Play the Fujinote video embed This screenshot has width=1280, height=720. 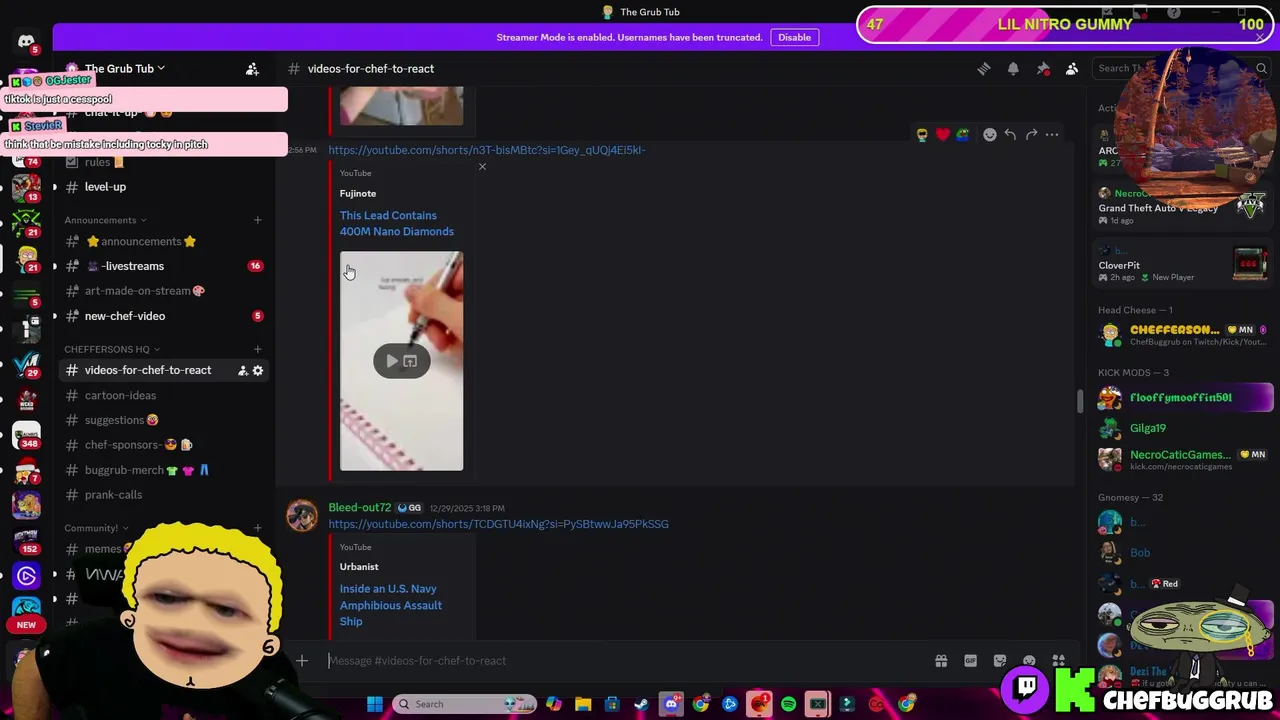391,361
